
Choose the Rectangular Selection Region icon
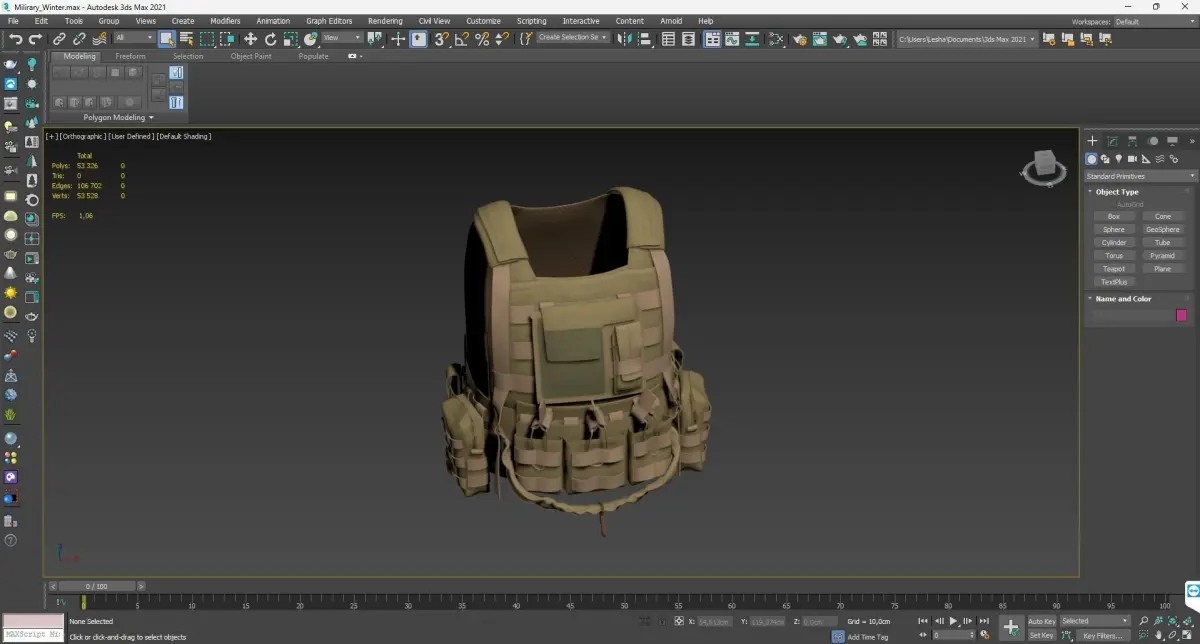click(x=207, y=39)
